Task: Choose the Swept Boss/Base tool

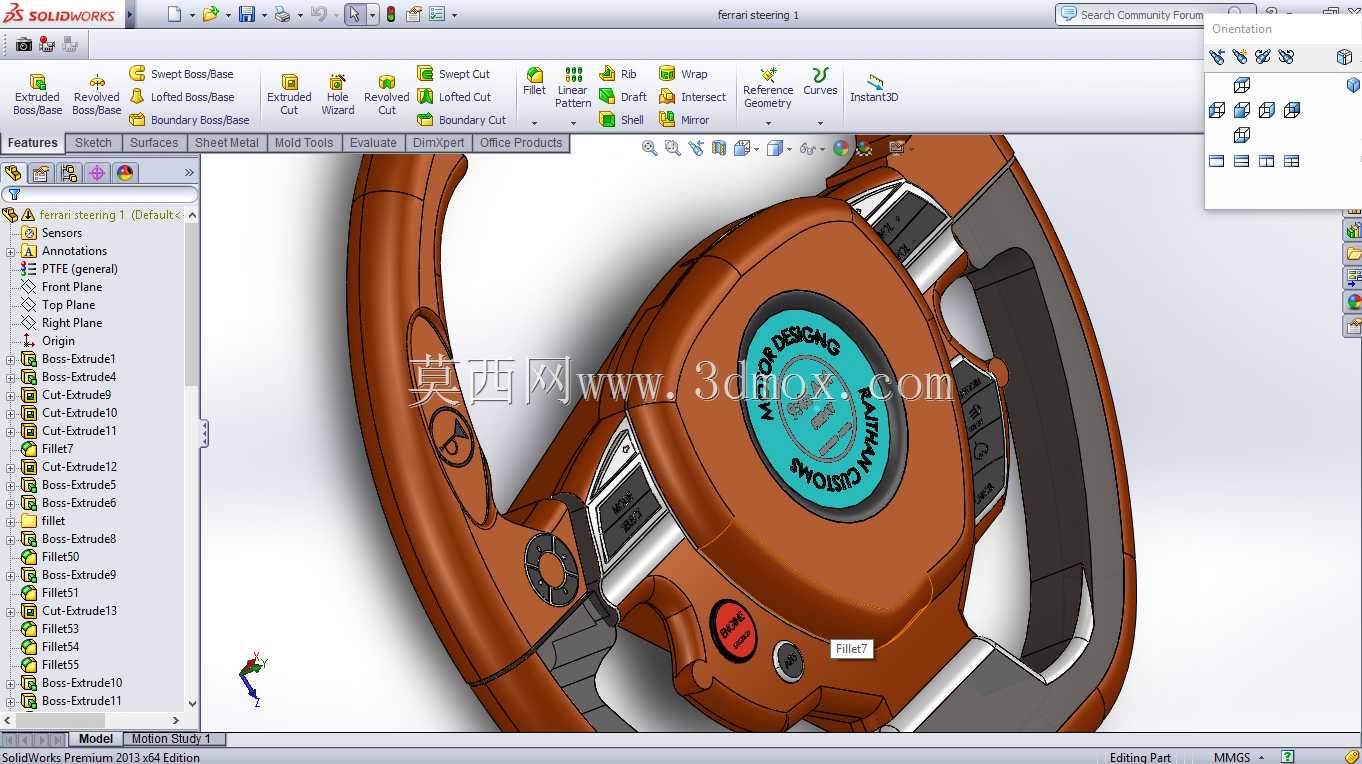Action: coord(181,74)
